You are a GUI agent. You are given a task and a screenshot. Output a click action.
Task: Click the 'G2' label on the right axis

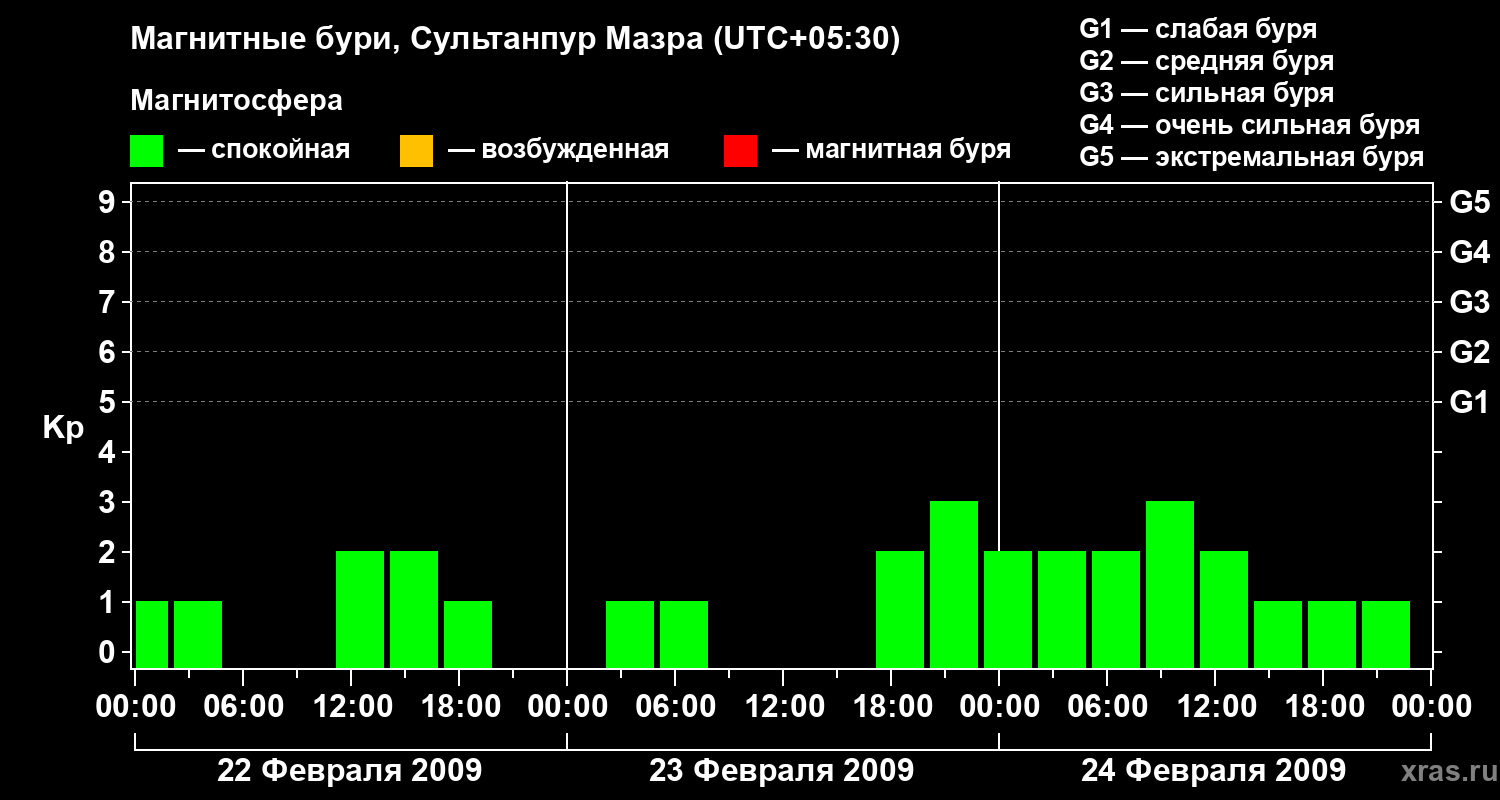[x=1470, y=352]
